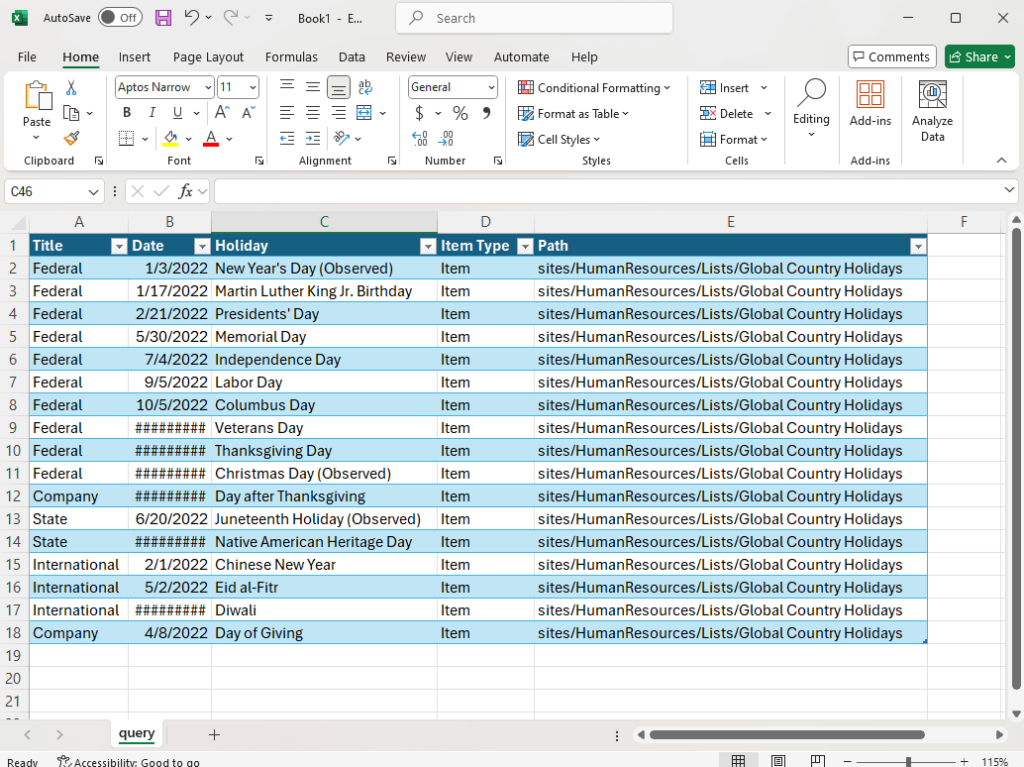Viewport: 1024px width, 767px height.
Task: Click Increase Decimal icon
Action: [x=420, y=139]
